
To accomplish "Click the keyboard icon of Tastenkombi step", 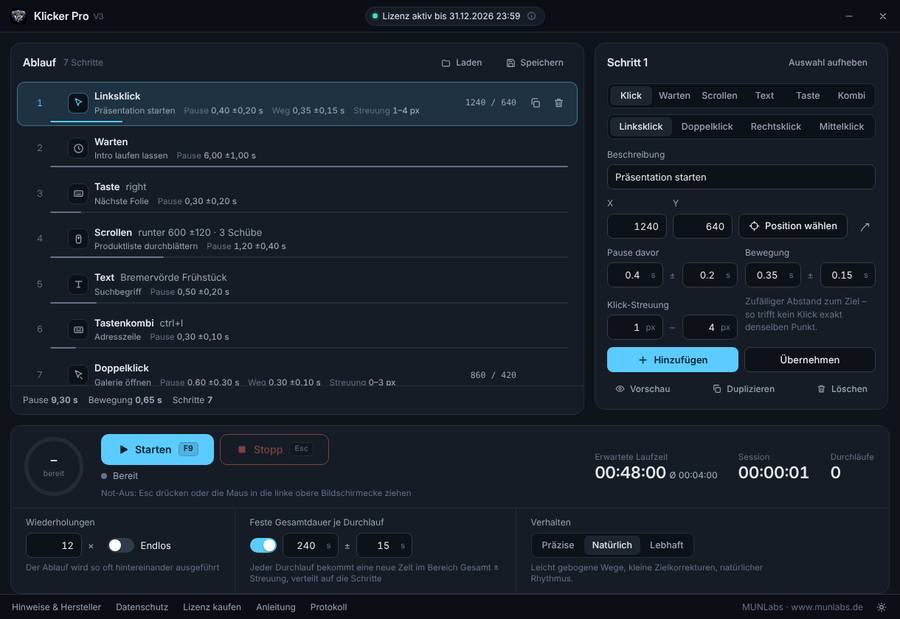I will [x=78, y=330].
